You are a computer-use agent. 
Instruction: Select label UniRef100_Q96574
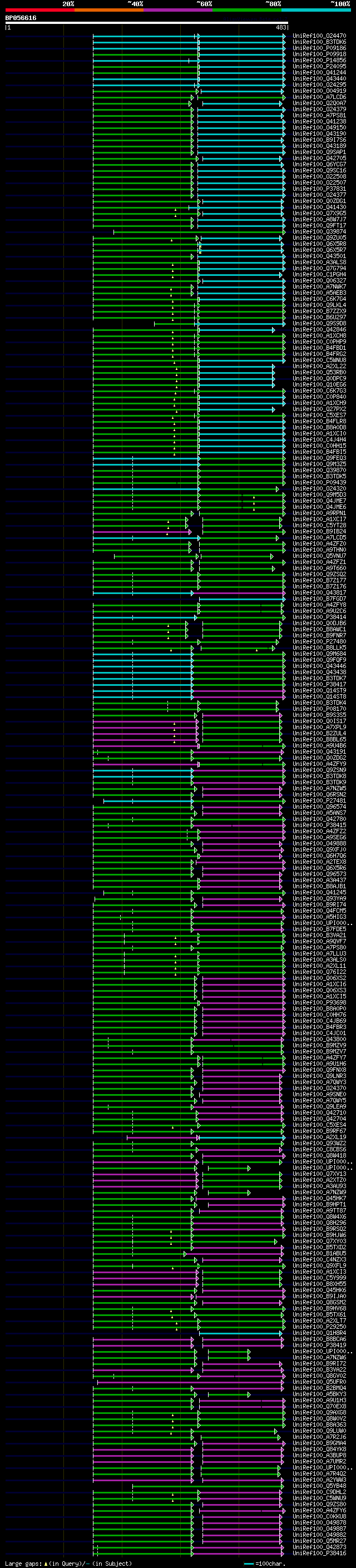tap(319, 807)
